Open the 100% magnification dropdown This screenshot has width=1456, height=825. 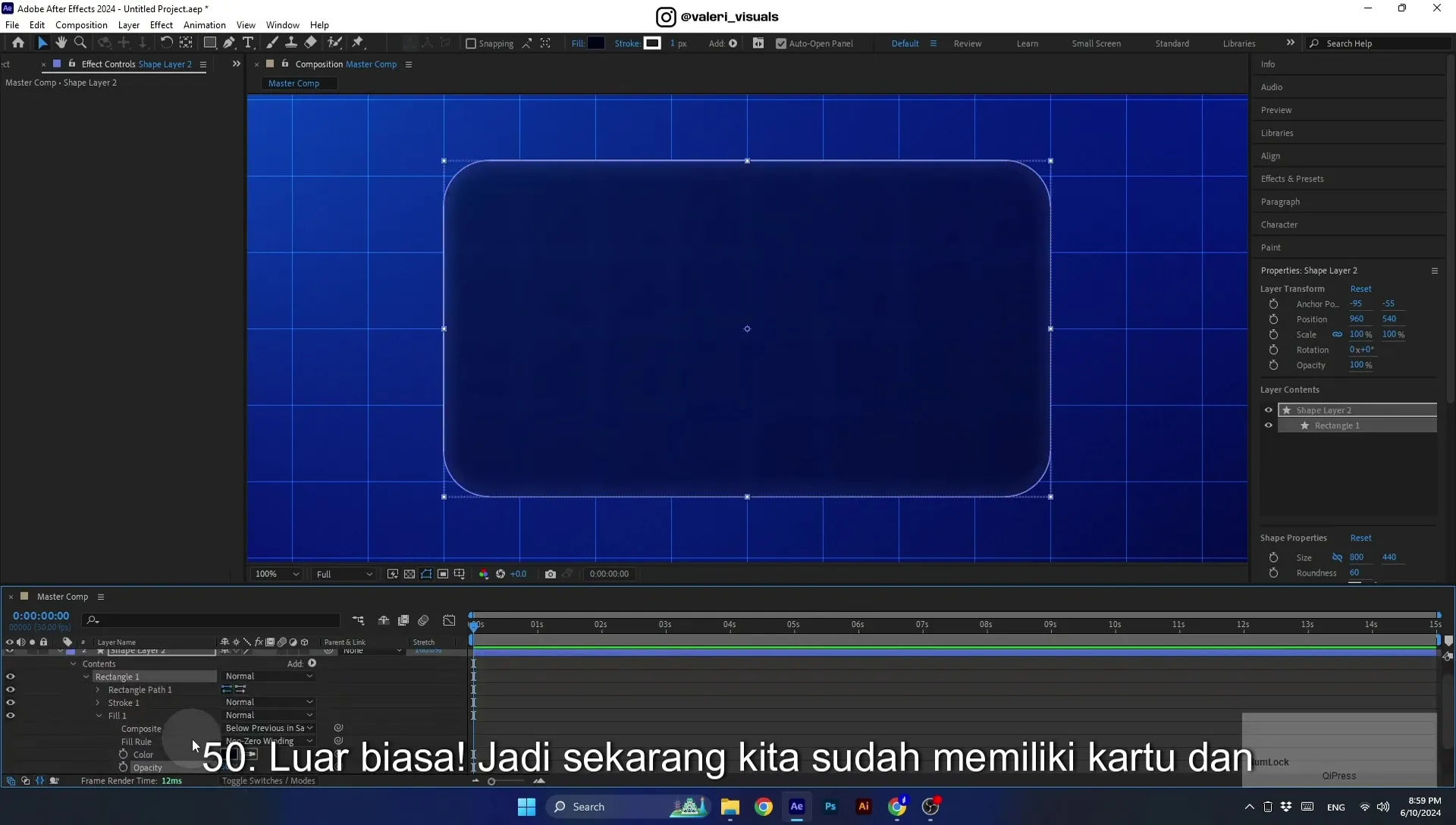[278, 574]
